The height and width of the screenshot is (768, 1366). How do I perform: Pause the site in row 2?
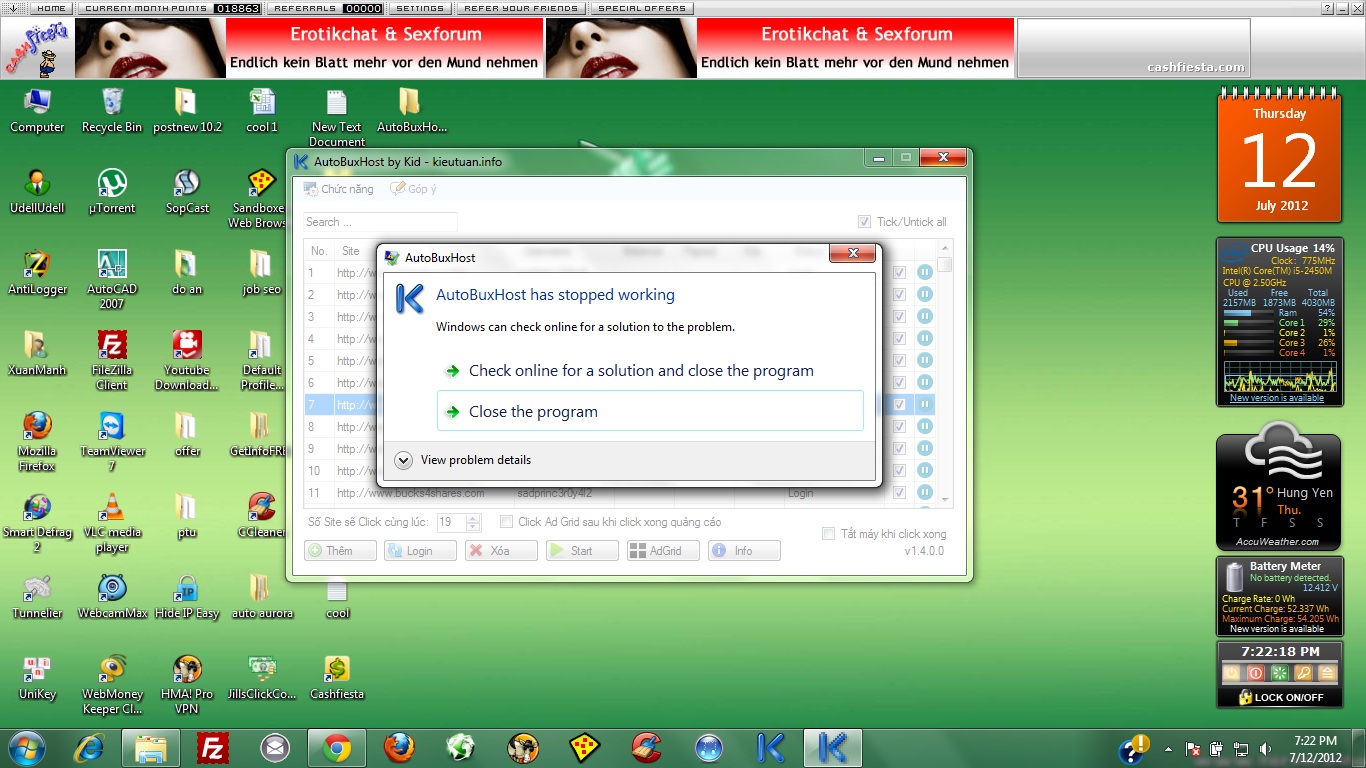925,295
